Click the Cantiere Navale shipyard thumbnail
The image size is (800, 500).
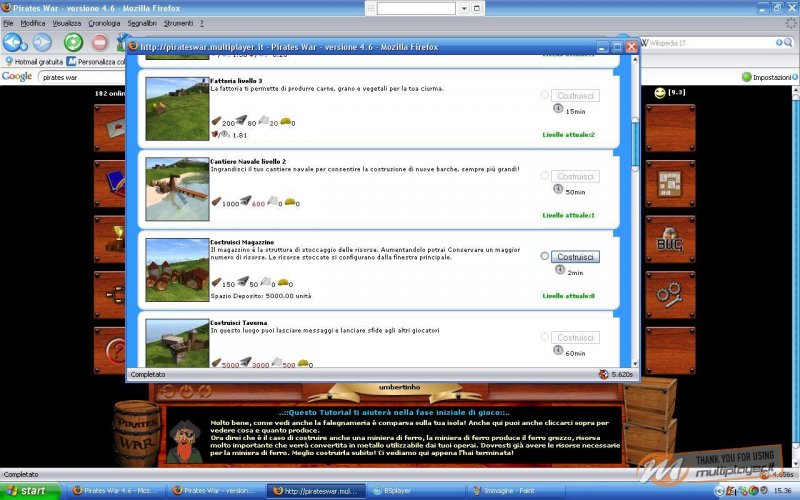177,189
